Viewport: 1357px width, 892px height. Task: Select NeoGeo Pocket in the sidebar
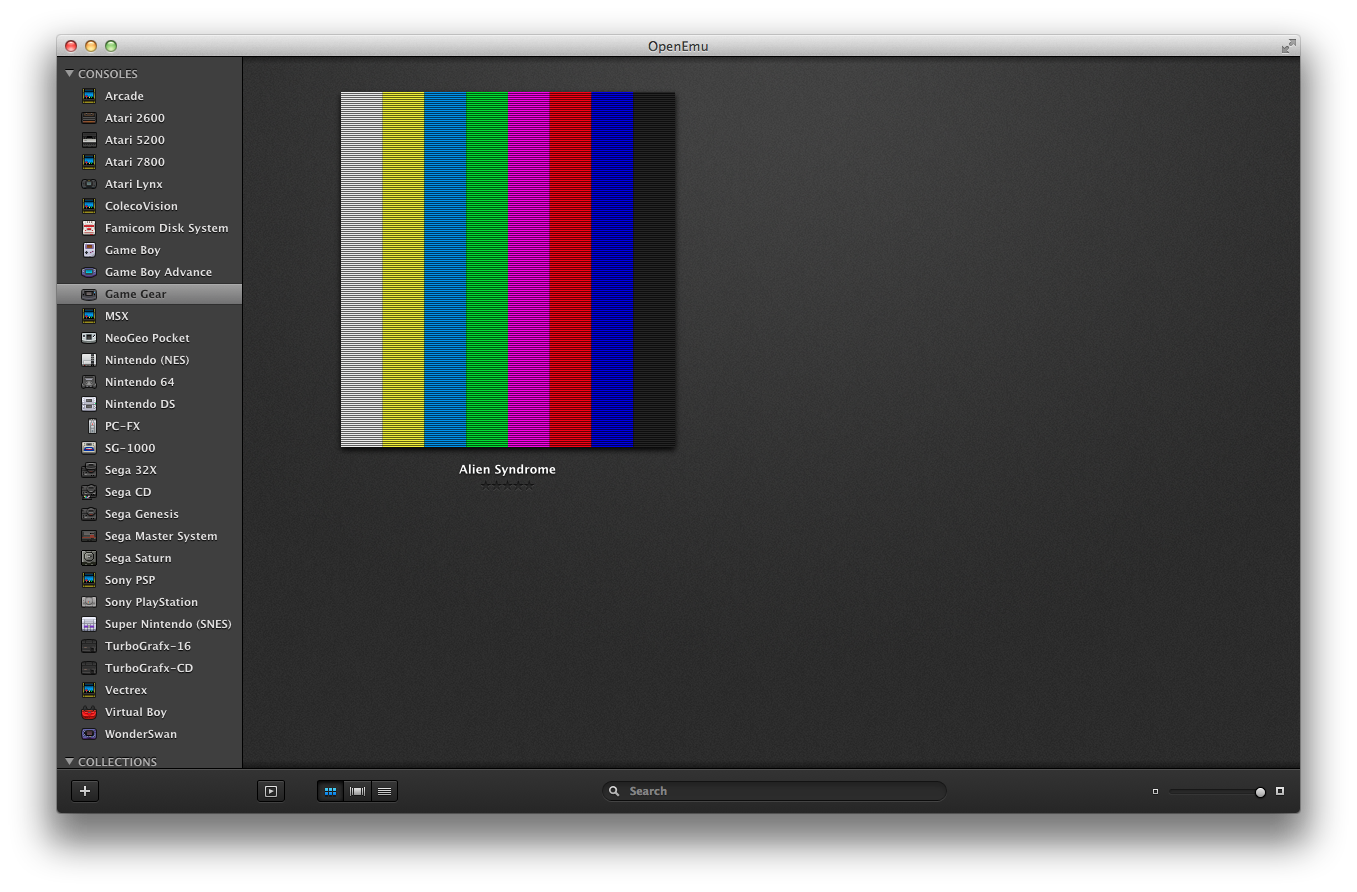coord(149,338)
